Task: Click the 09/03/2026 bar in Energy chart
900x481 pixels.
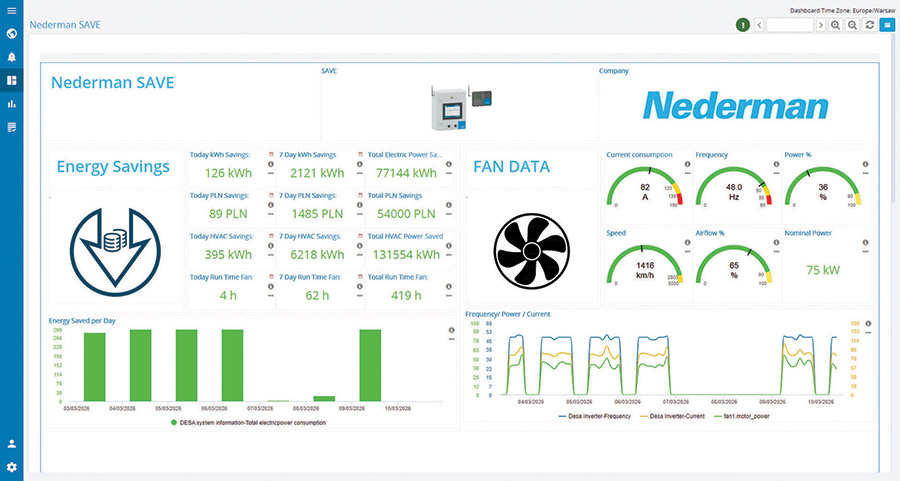Action: tap(370, 365)
